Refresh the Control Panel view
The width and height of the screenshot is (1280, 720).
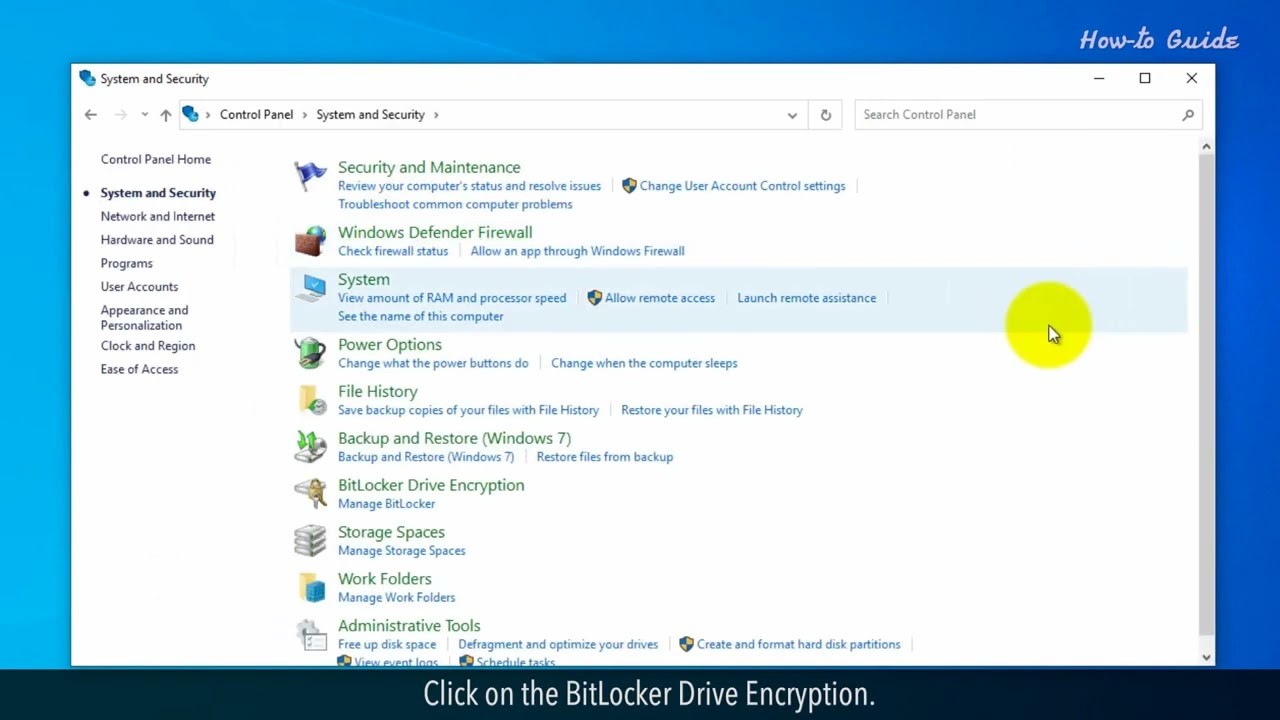[826, 114]
